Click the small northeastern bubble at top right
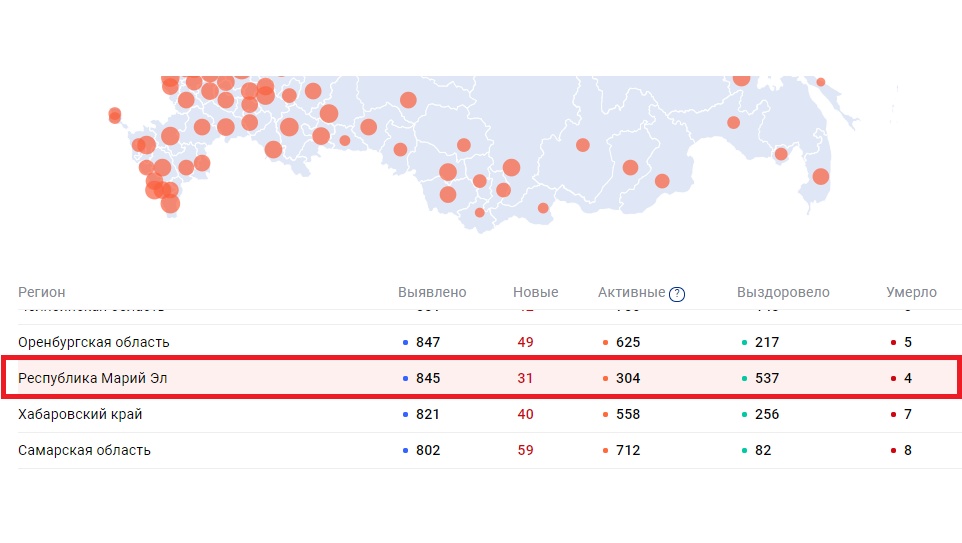This screenshot has width=962, height=543. tap(821, 82)
